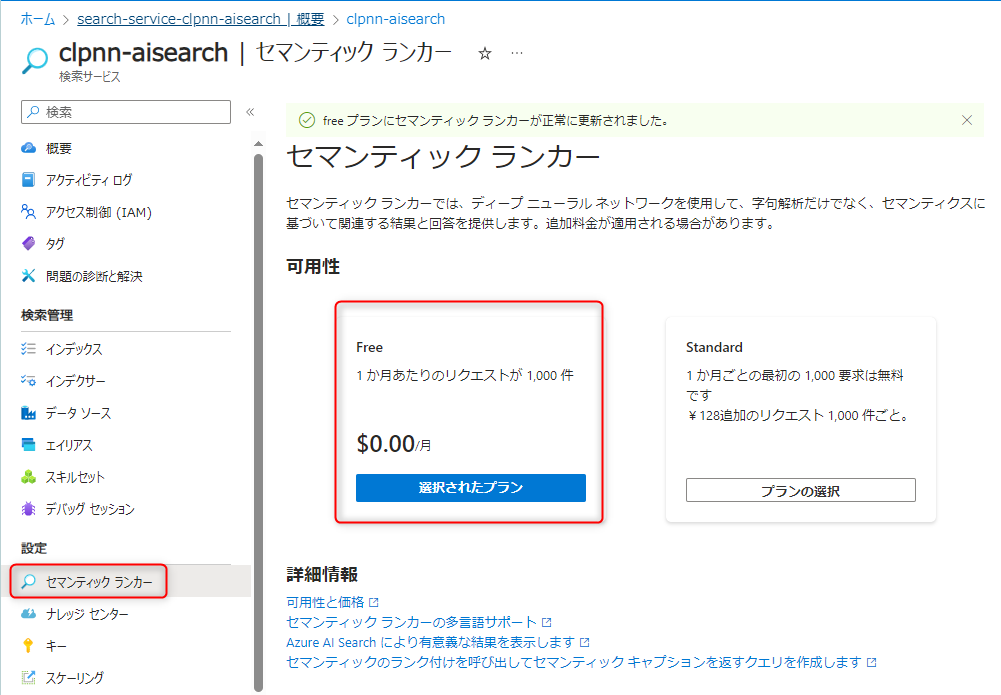
Task: Open the インデックス menu item
Action: (73, 349)
